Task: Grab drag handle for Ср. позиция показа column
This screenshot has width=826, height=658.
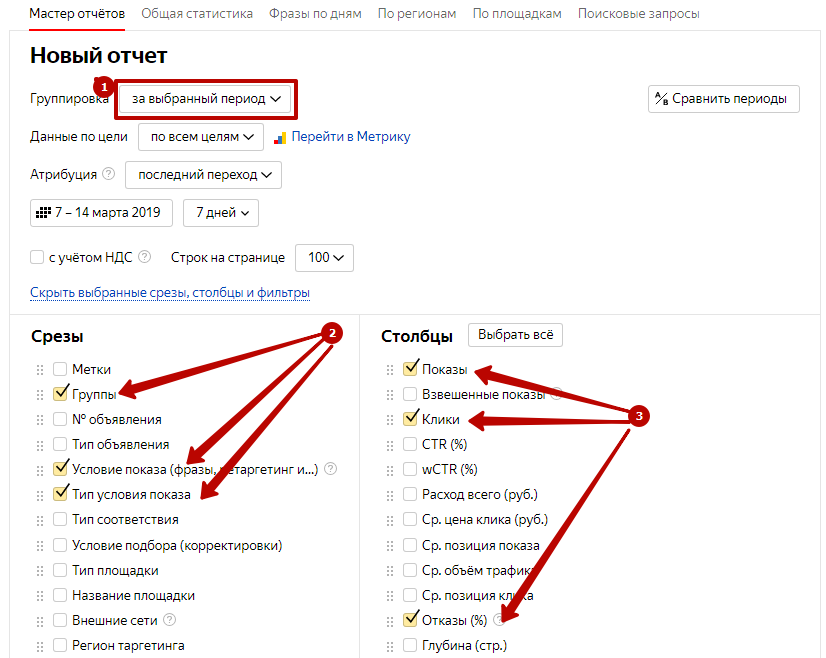Action: click(390, 546)
